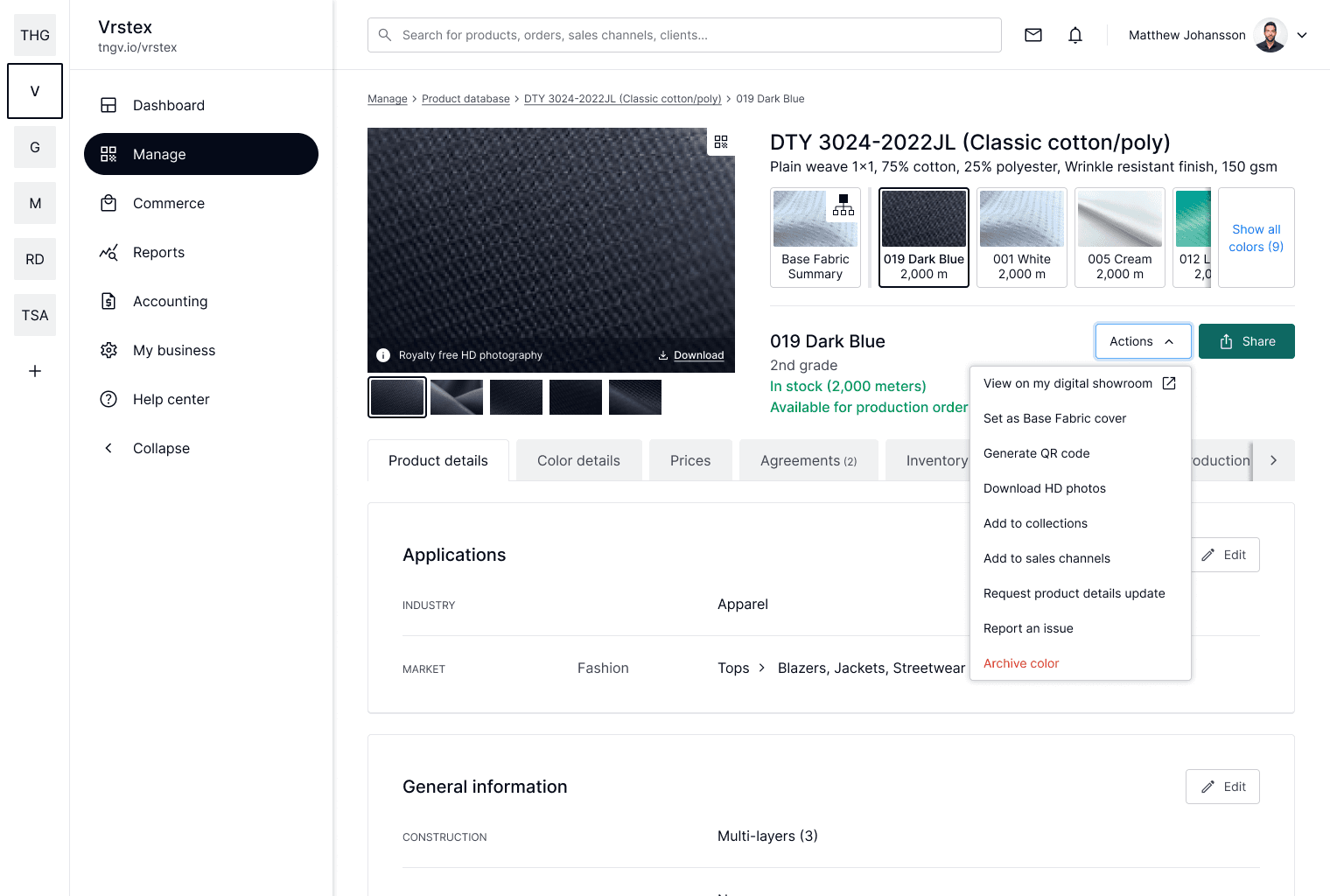Switch to the Product details tab
This screenshot has width=1330, height=896.
point(438,460)
